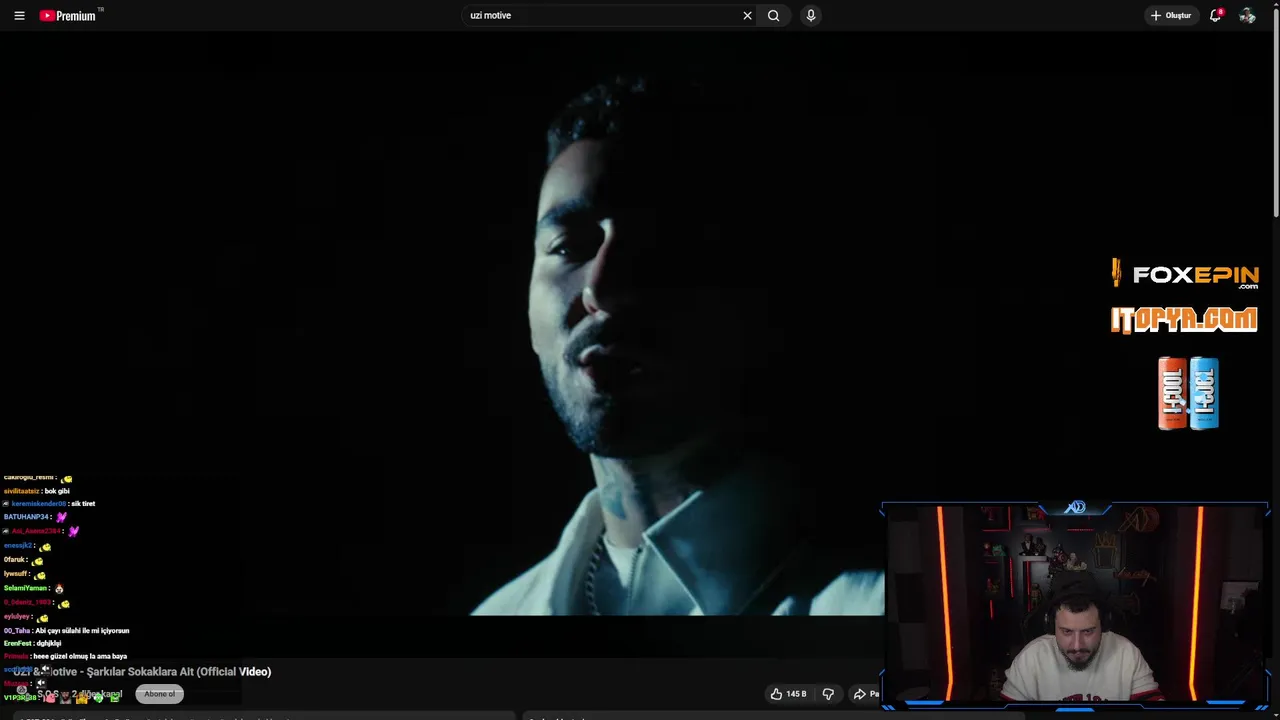Open the Oluştur create button
This screenshot has width=1280, height=720.
point(1171,15)
